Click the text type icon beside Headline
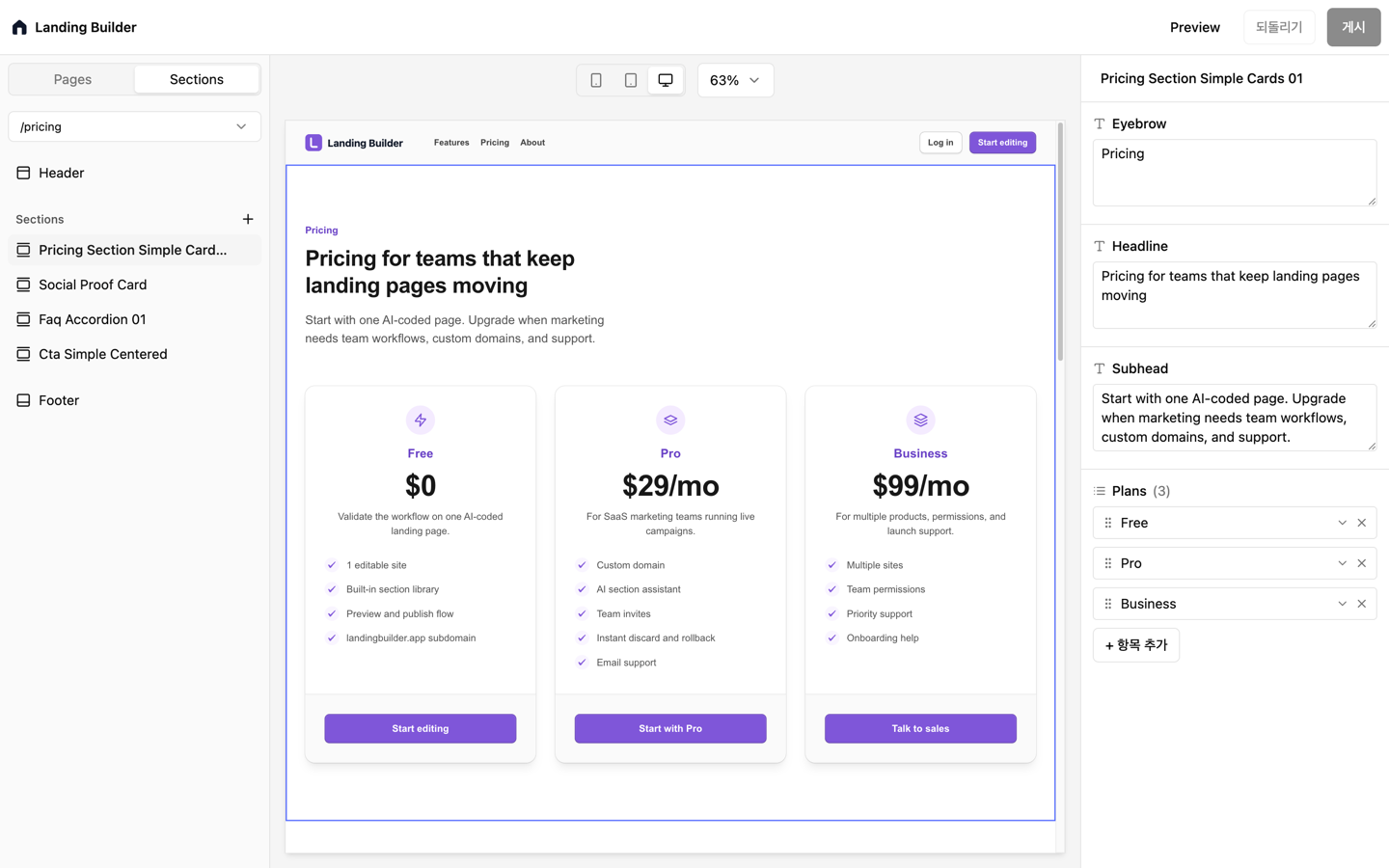 point(1100,246)
